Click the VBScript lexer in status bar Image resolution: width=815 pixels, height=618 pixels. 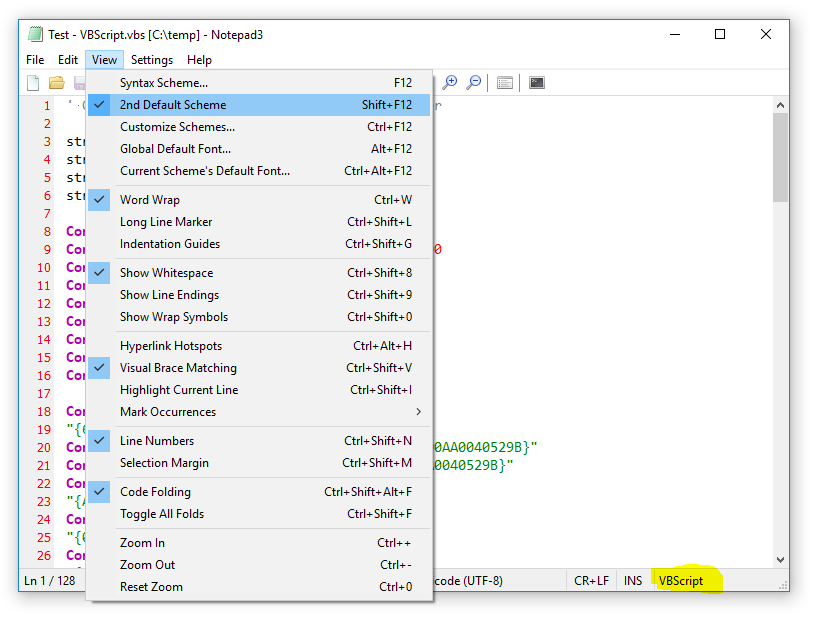[x=681, y=581]
